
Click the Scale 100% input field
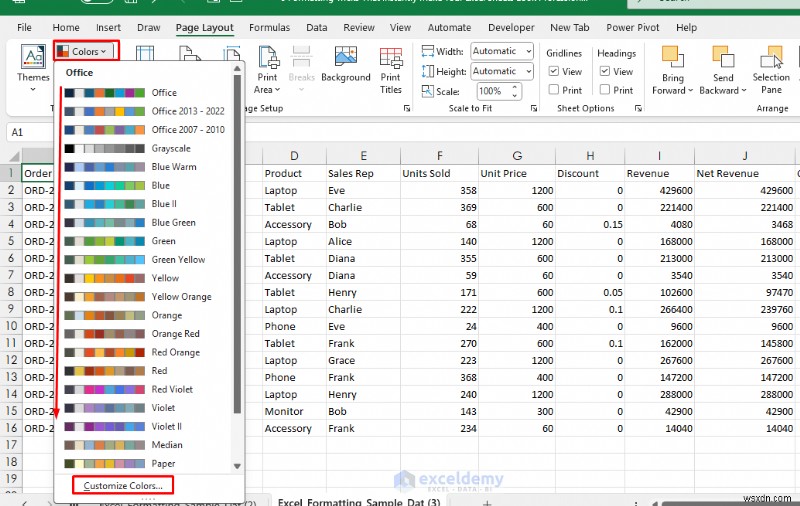pos(492,91)
